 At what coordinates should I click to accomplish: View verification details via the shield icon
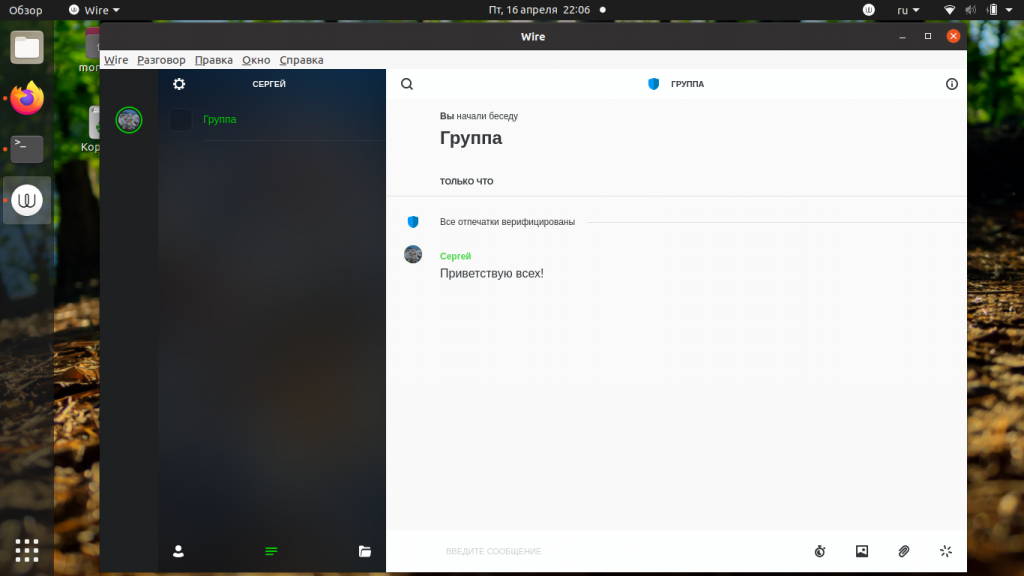click(x=412, y=221)
